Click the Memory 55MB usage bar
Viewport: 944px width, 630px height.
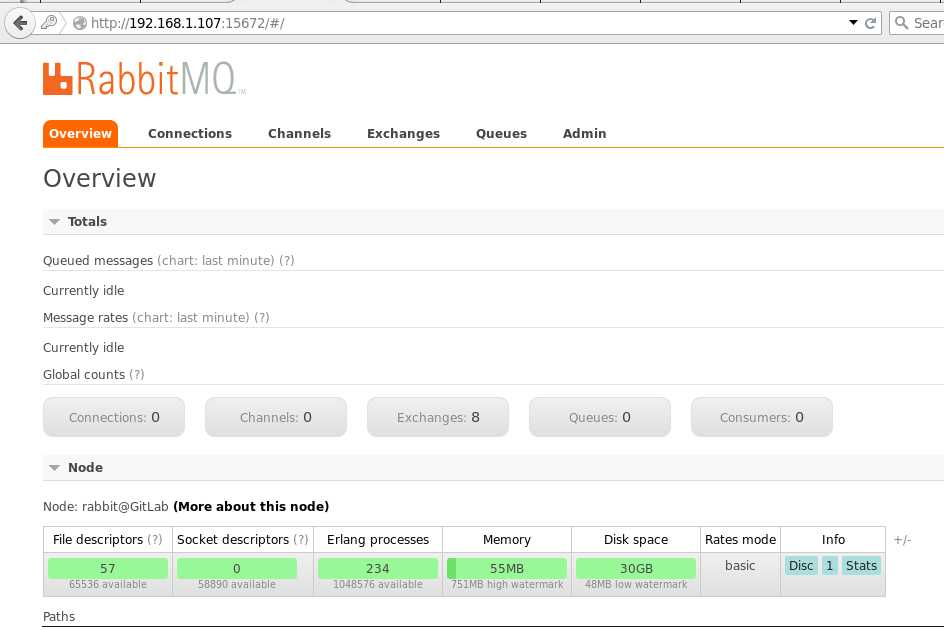point(507,568)
